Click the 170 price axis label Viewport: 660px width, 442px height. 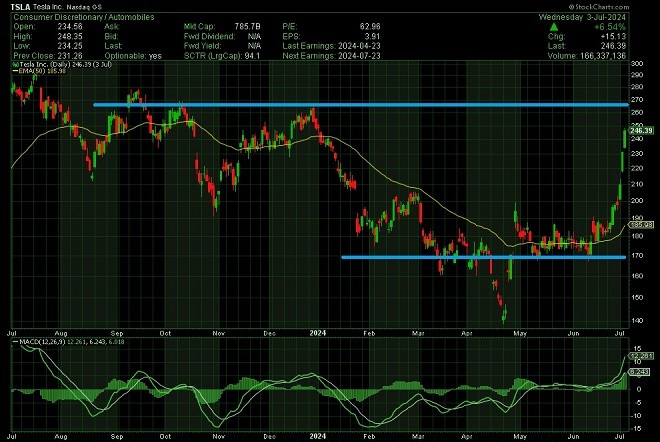[x=637, y=255]
